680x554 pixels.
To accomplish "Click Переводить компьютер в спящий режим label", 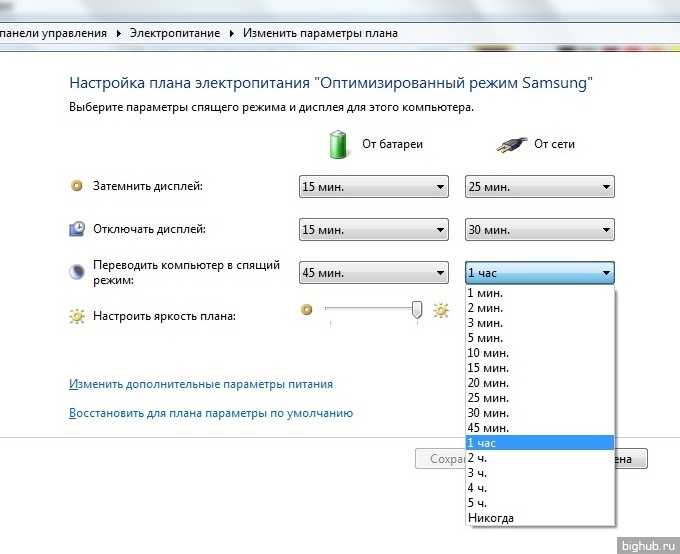I will point(186,272).
